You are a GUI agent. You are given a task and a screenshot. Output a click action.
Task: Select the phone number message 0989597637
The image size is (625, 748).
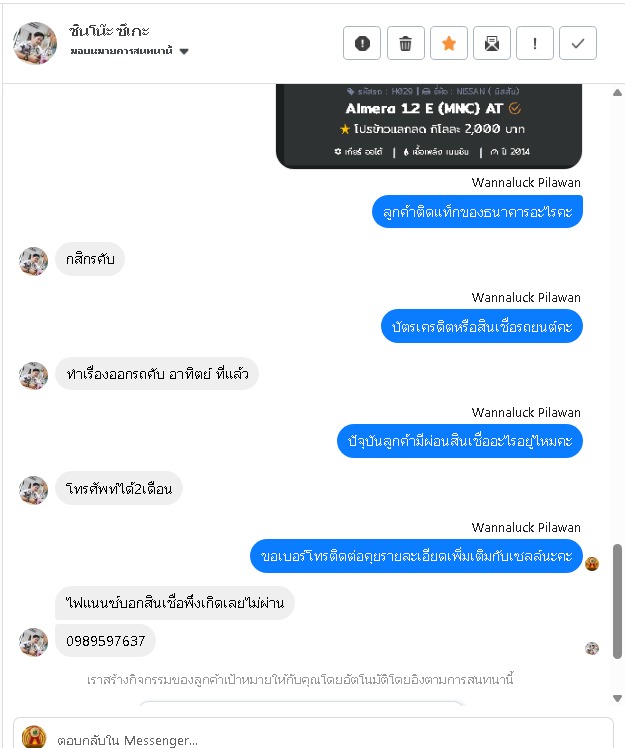[x=105, y=641]
